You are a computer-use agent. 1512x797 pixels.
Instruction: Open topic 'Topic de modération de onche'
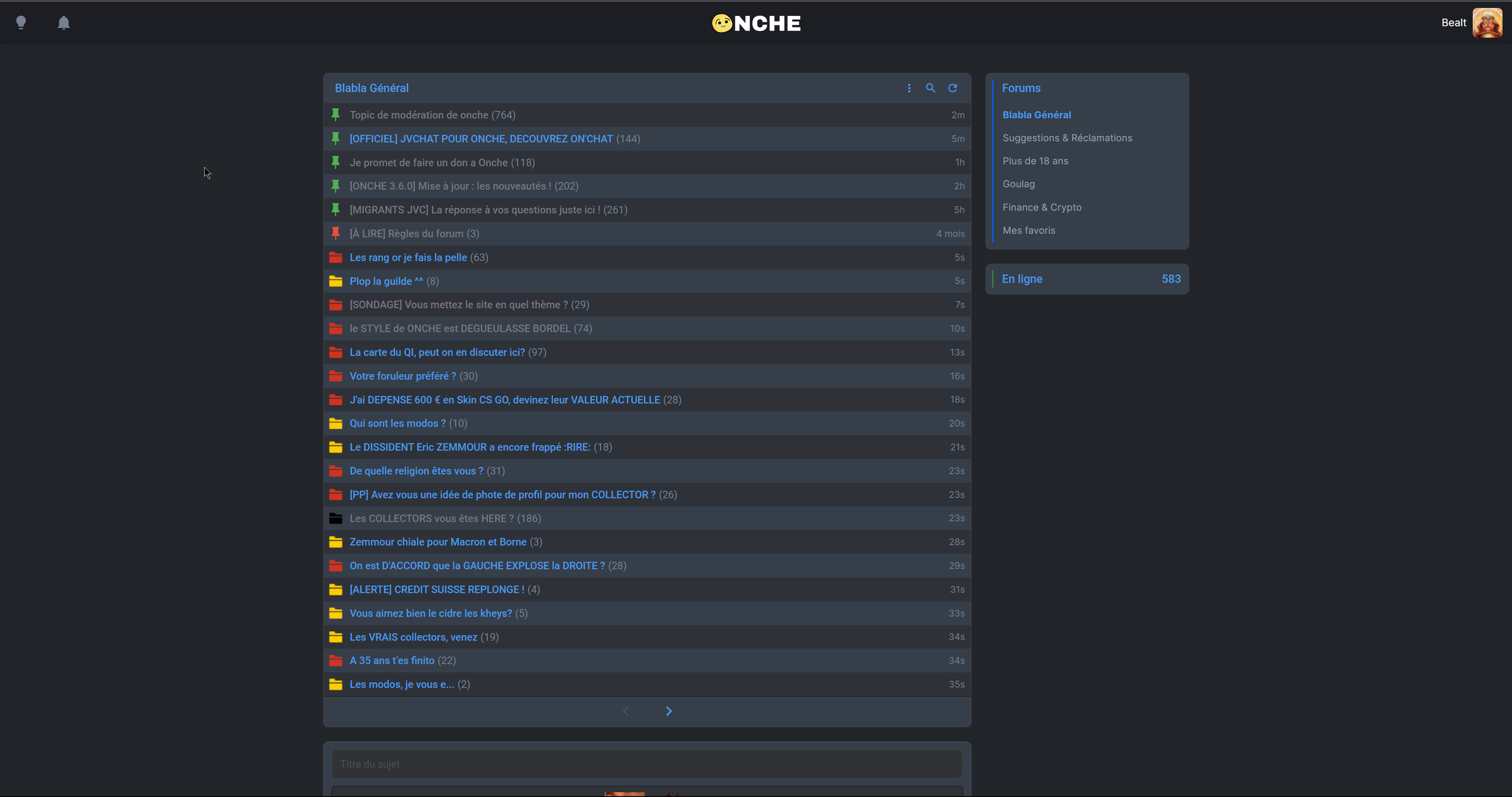tap(418, 115)
